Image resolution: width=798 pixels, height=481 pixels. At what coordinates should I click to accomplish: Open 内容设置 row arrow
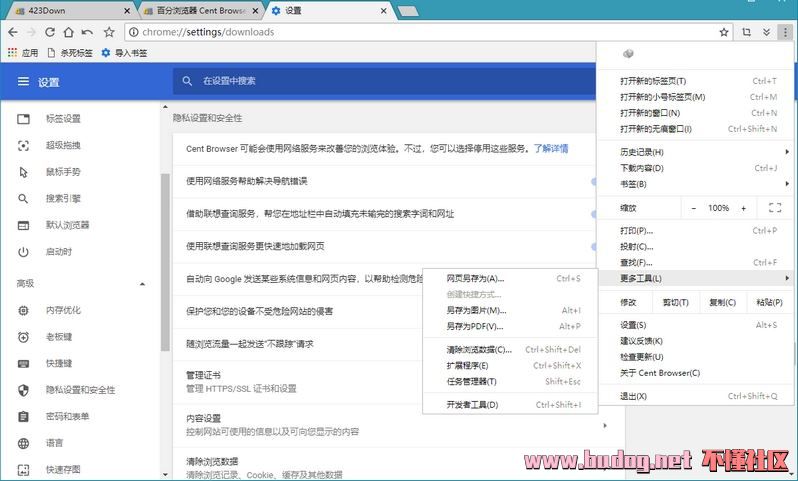point(605,425)
